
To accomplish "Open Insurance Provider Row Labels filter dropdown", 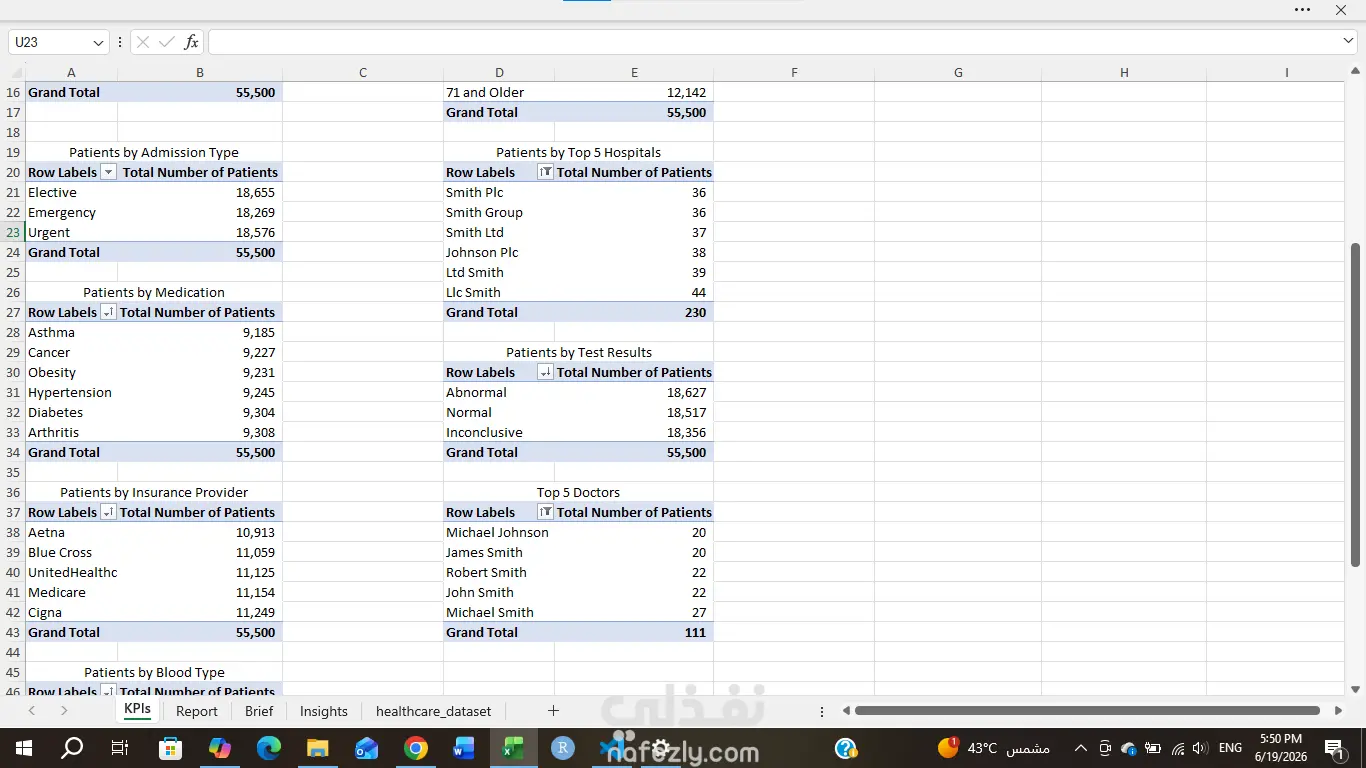I will tap(108, 512).
